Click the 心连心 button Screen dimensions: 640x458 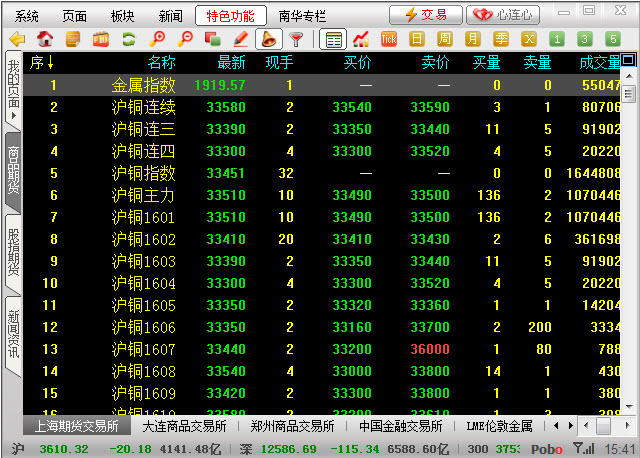coord(503,15)
